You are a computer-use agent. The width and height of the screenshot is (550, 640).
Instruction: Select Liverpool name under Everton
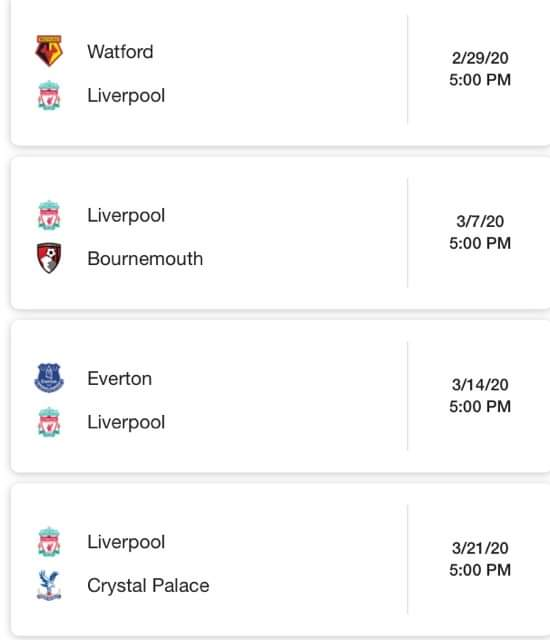pyautogui.click(x=126, y=422)
